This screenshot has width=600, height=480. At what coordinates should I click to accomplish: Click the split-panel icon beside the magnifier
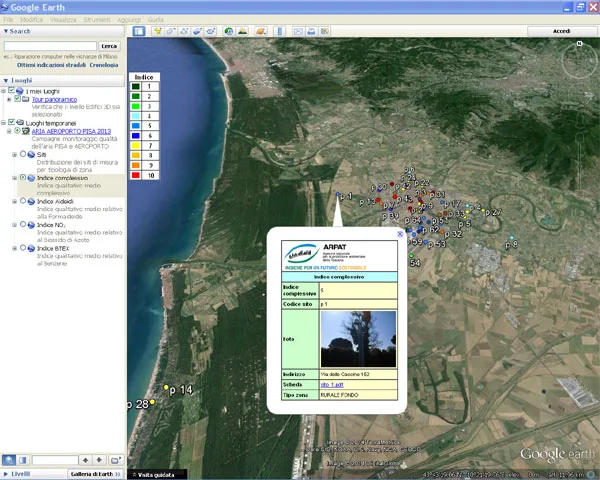tap(23, 460)
